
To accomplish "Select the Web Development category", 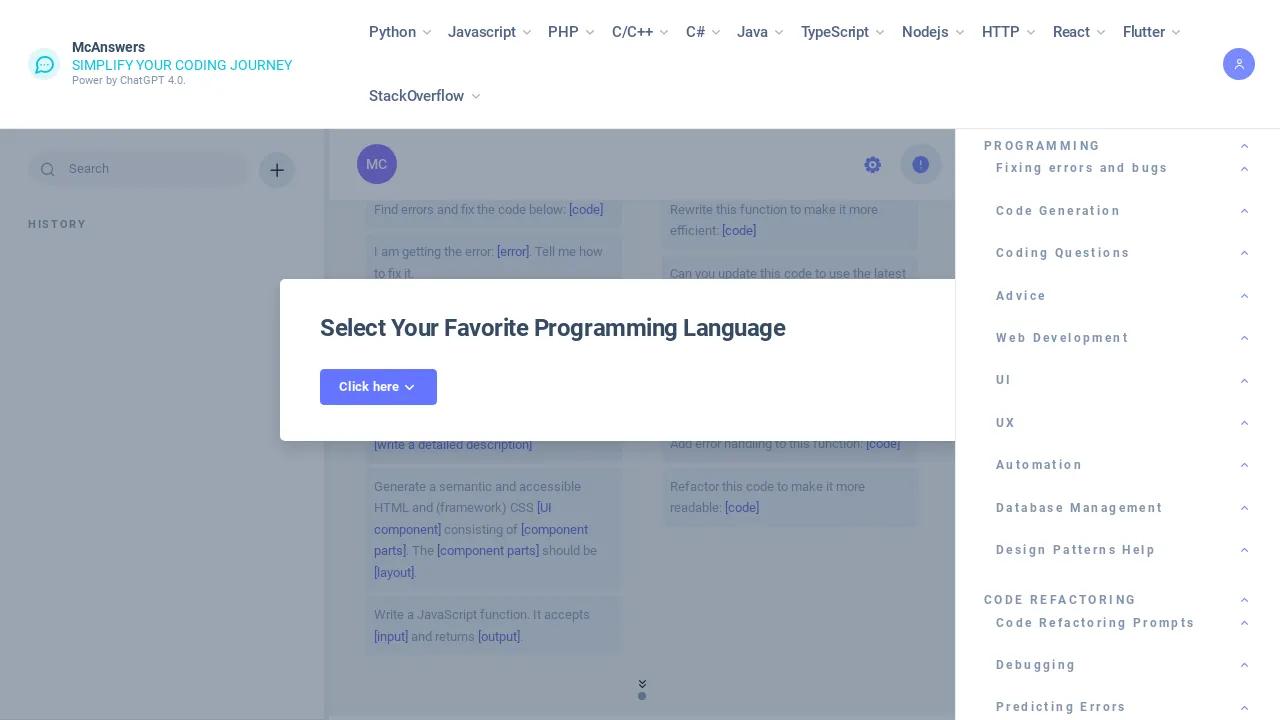I will (x=1062, y=338).
